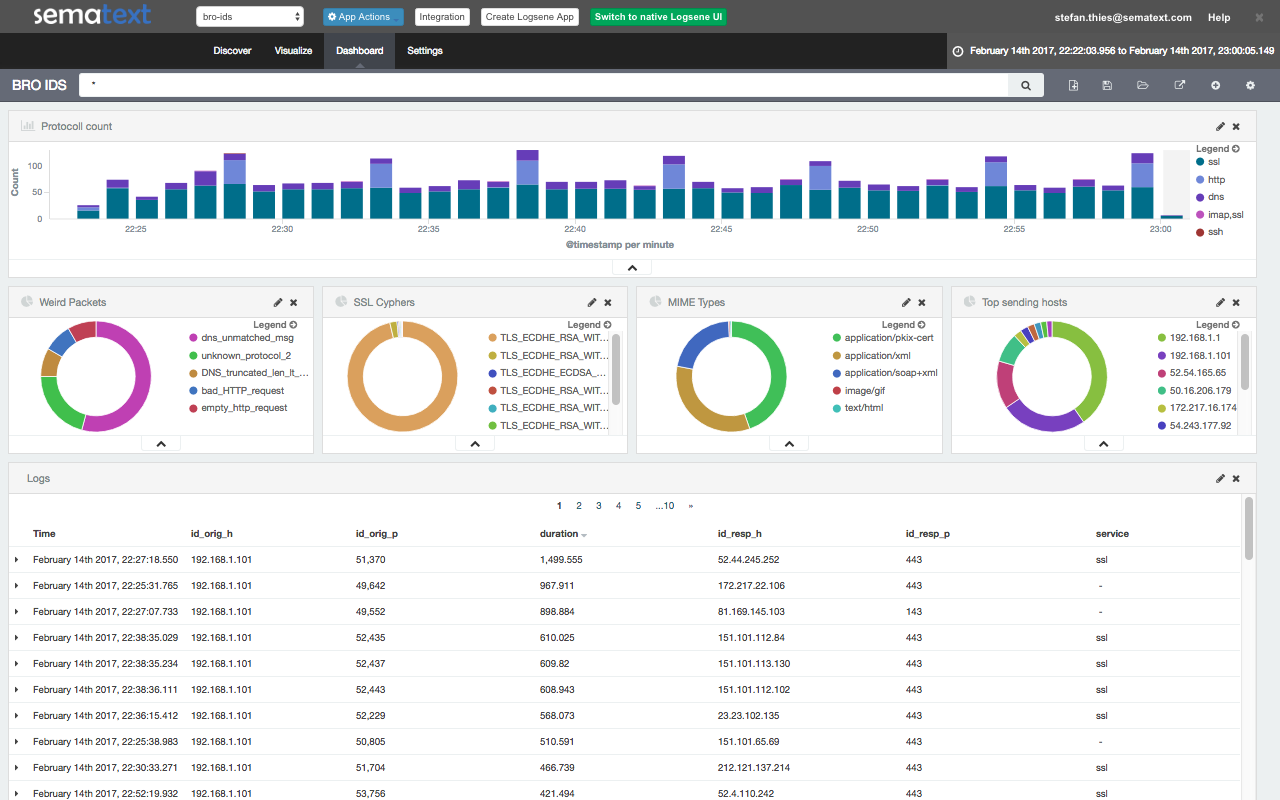Expand details of the first log row
The height and width of the screenshot is (800, 1280).
coord(17,559)
